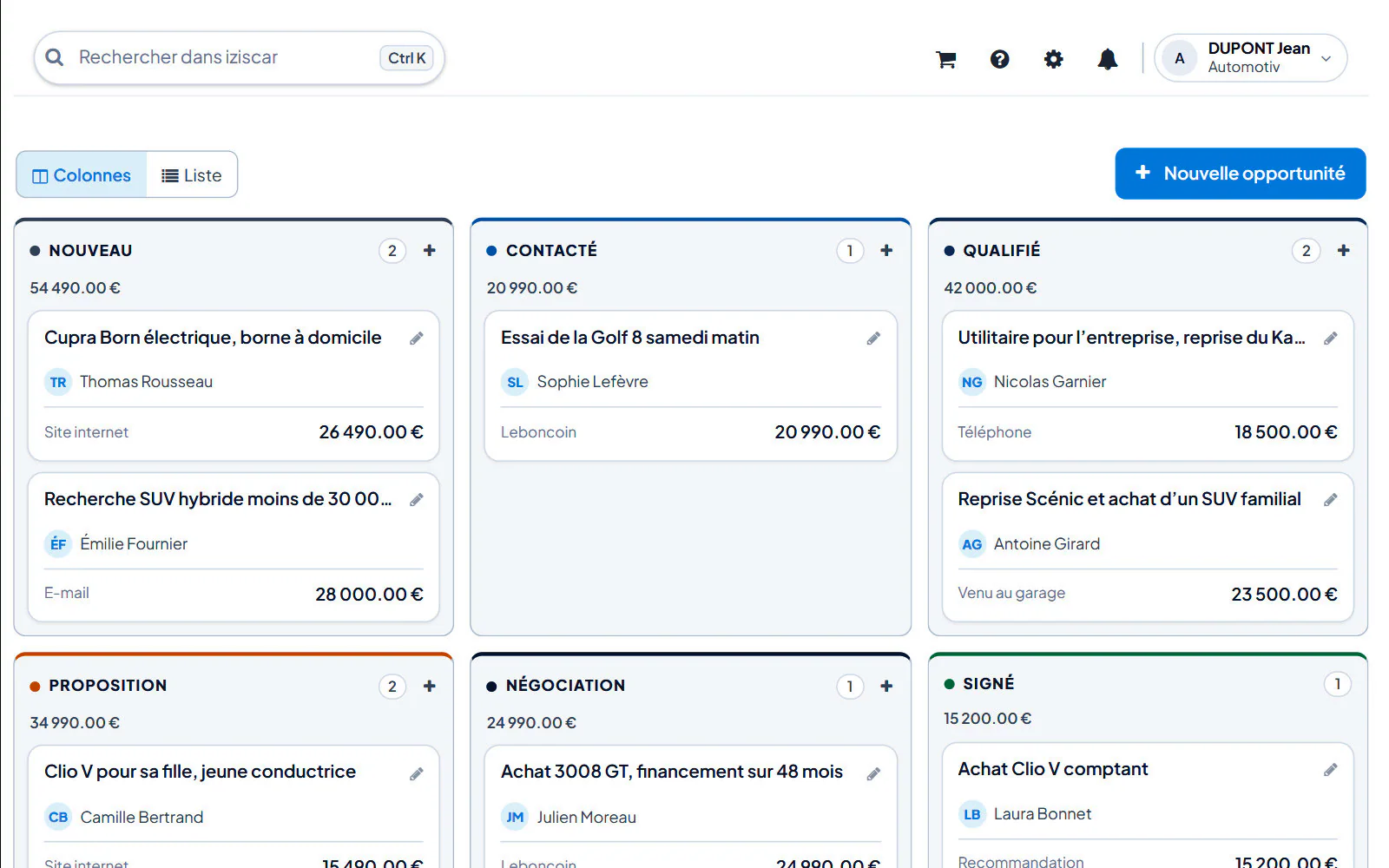This screenshot has height=868, width=1389.
Task: Click contact name Sophie Lefèvre
Action: (x=592, y=382)
